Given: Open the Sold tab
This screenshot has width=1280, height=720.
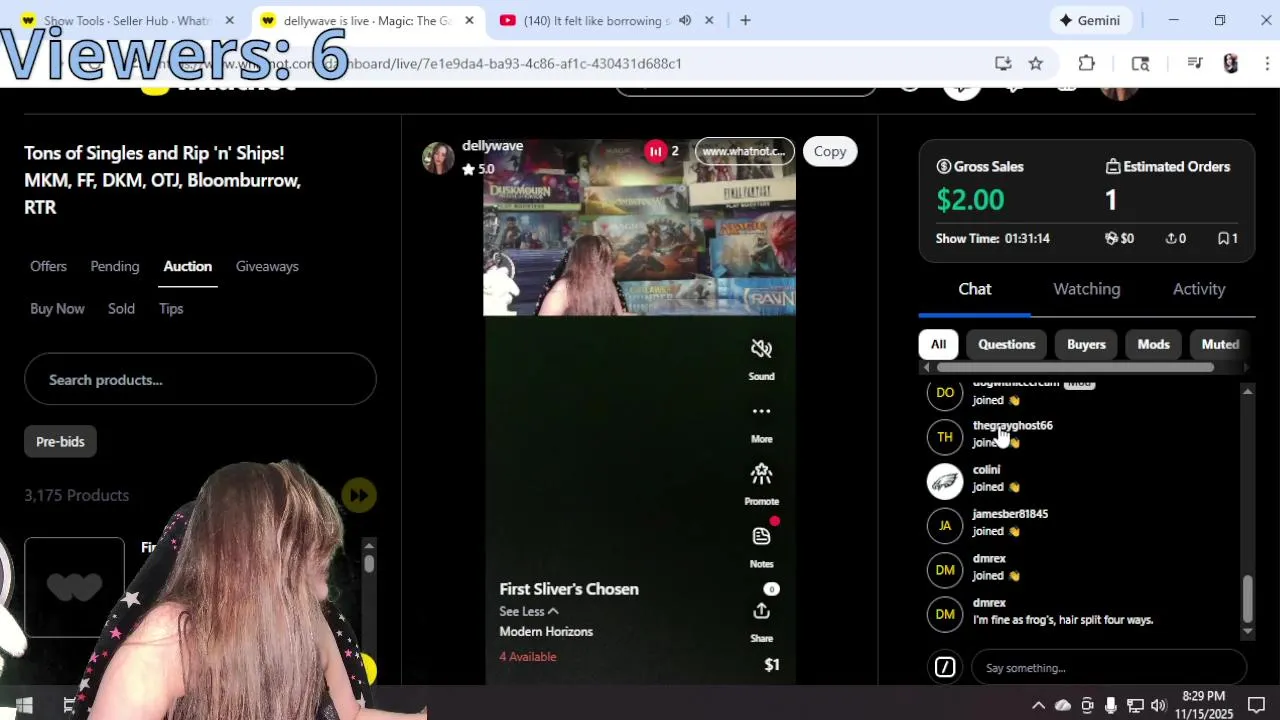Looking at the screenshot, I should click(x=121, y=308).
